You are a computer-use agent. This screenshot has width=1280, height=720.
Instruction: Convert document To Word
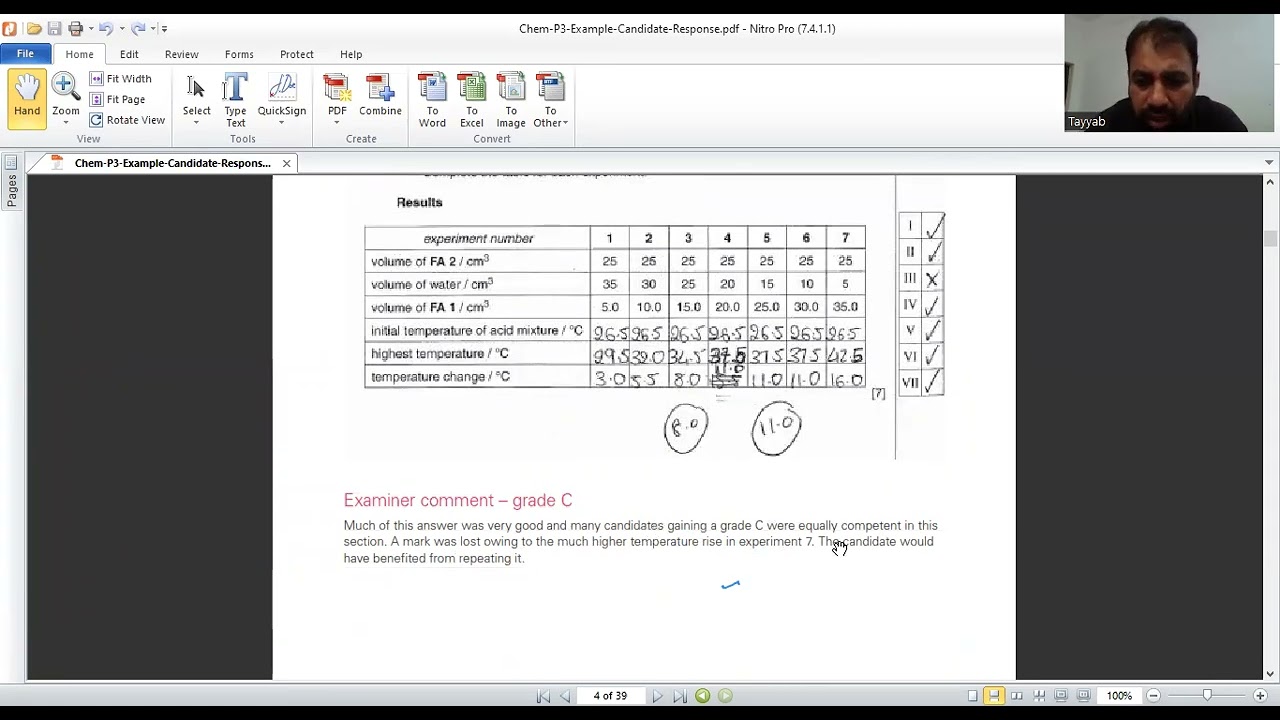[x=432, y=100]
